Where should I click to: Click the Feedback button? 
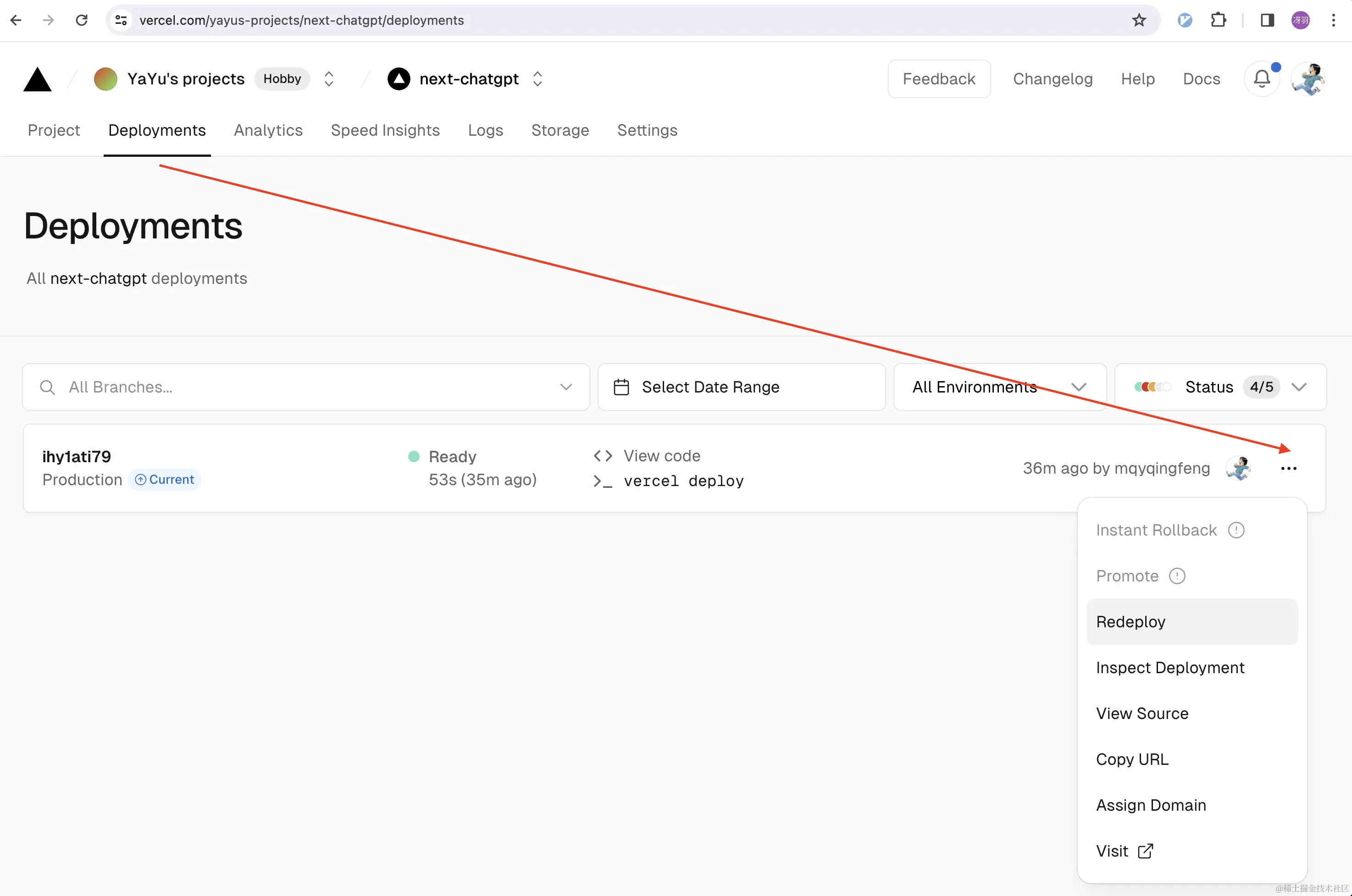(x=939, y=79)
